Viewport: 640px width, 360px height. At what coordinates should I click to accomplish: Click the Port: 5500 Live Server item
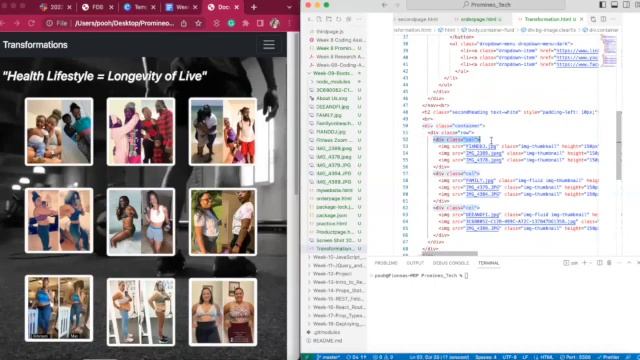click(576, 357)
